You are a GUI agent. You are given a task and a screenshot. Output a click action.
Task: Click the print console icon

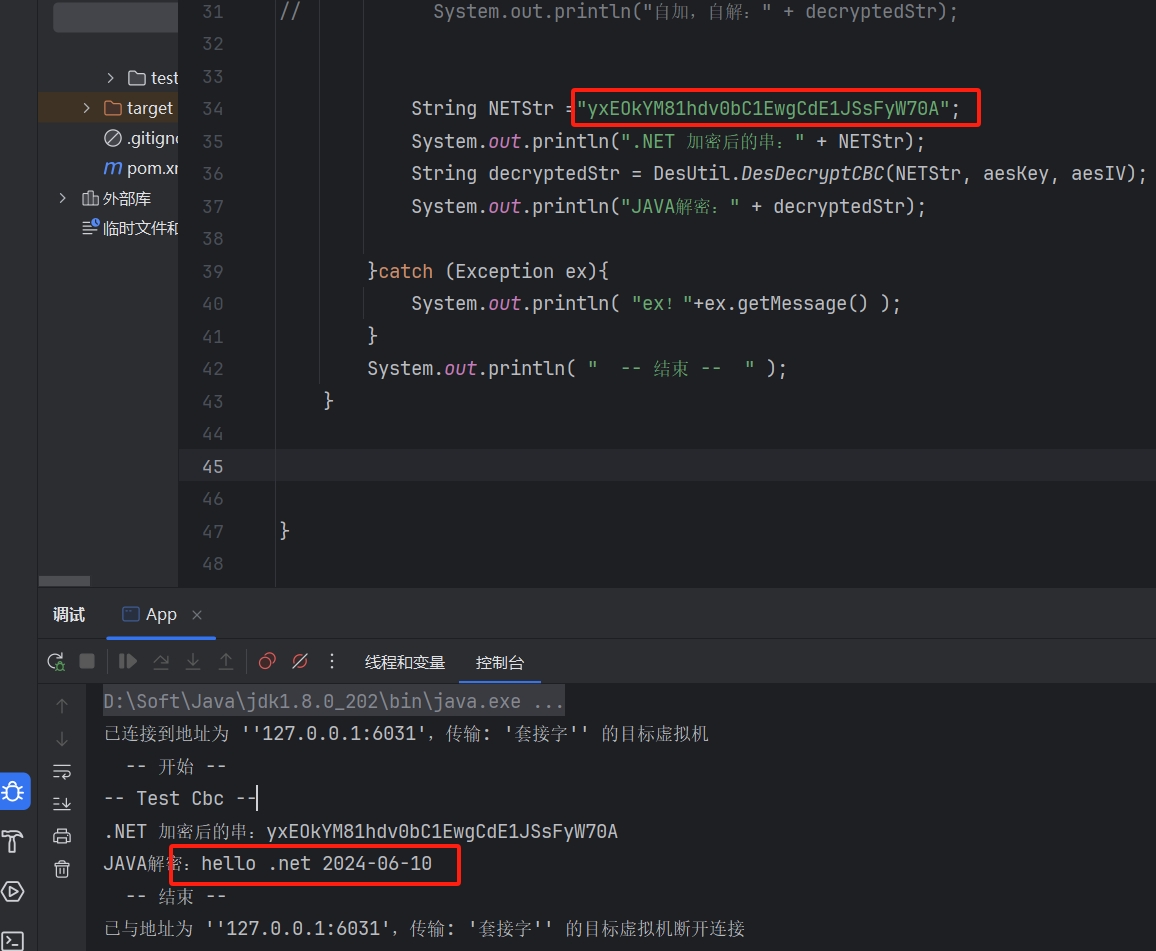click(x=62, y=836)
